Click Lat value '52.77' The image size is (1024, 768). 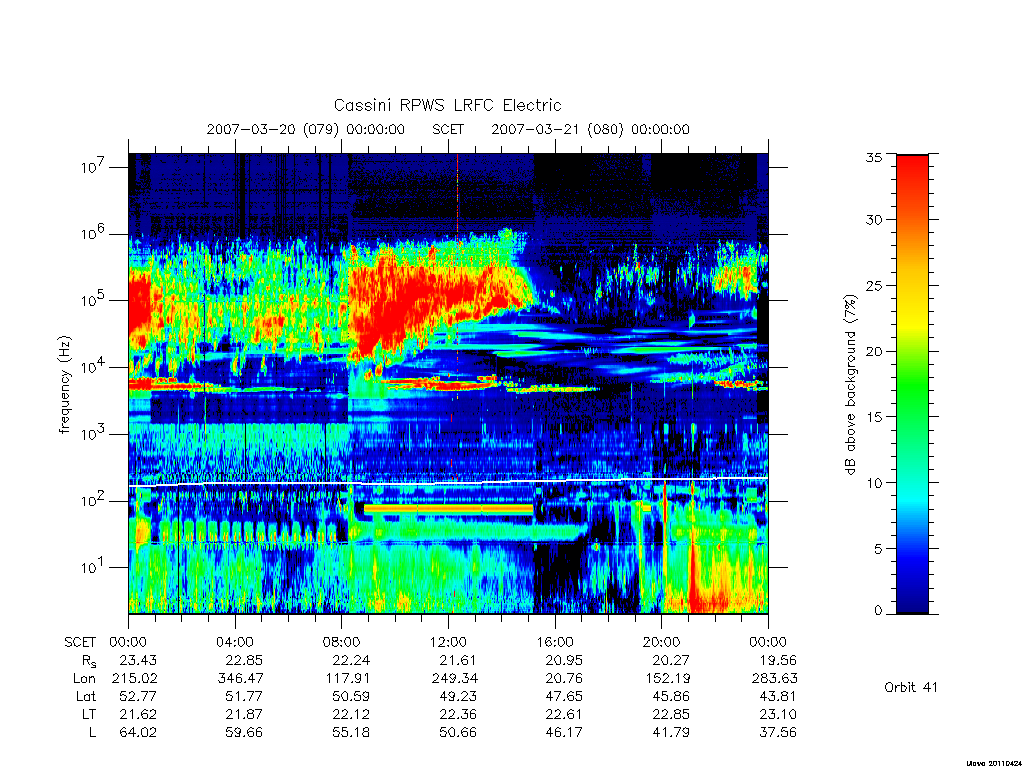[x=138, y=696]
